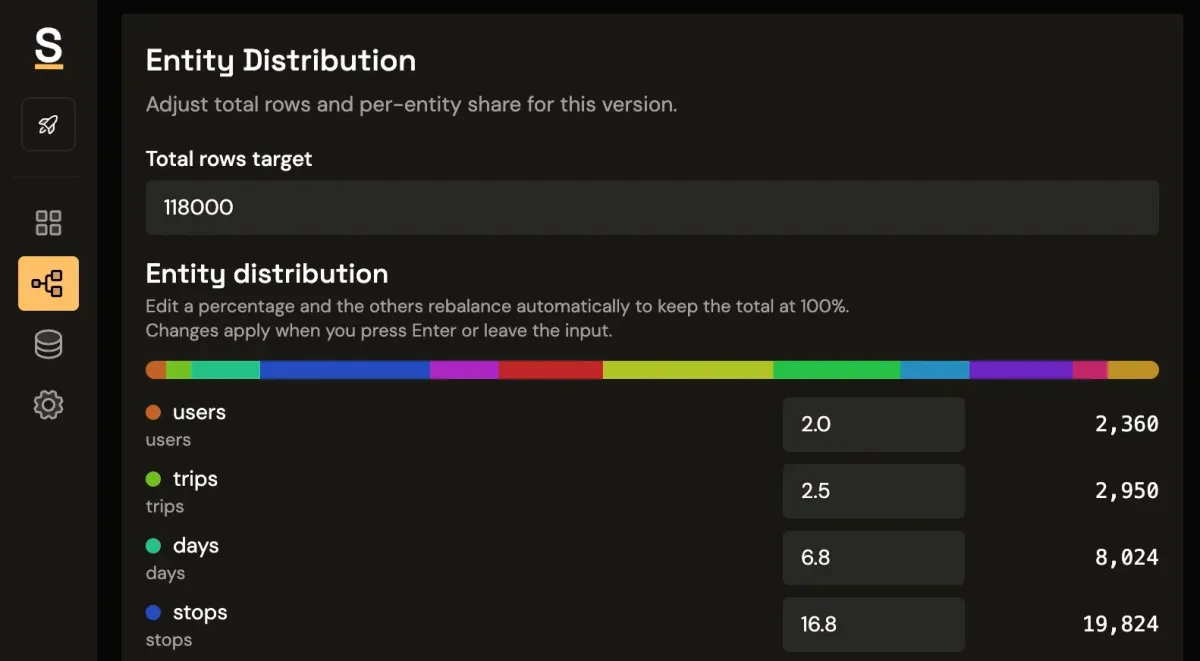Select the Total rows target input field

pos(652,208)
